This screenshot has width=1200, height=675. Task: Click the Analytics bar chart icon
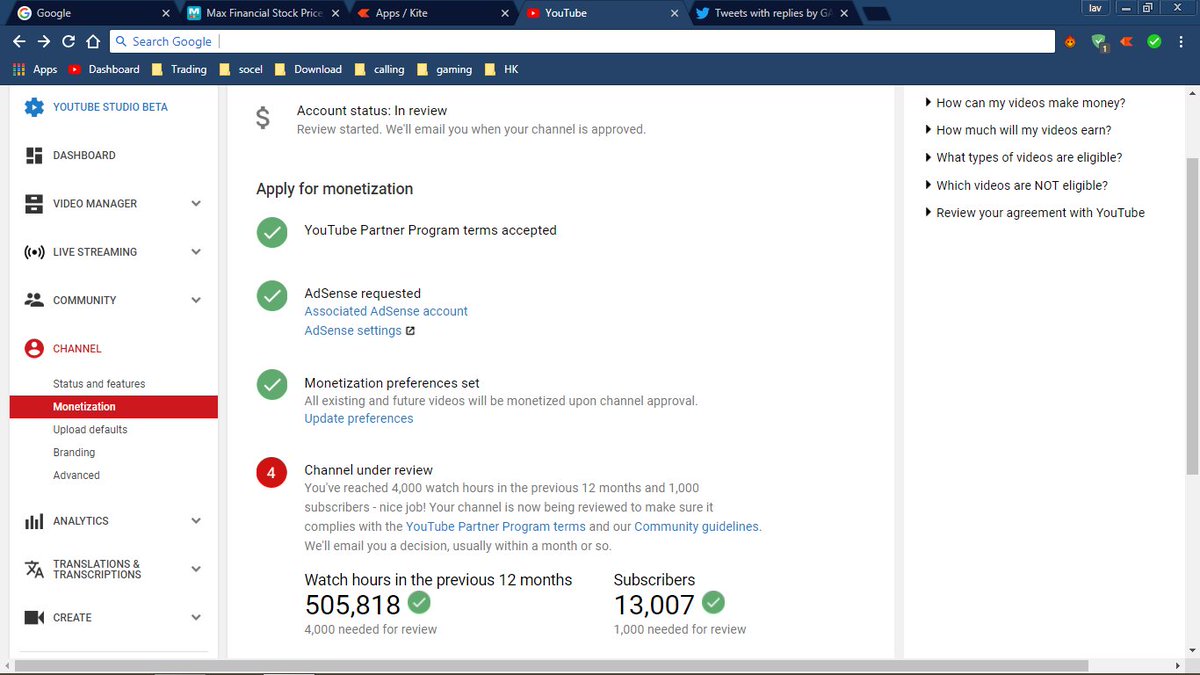tap(35, 521)
